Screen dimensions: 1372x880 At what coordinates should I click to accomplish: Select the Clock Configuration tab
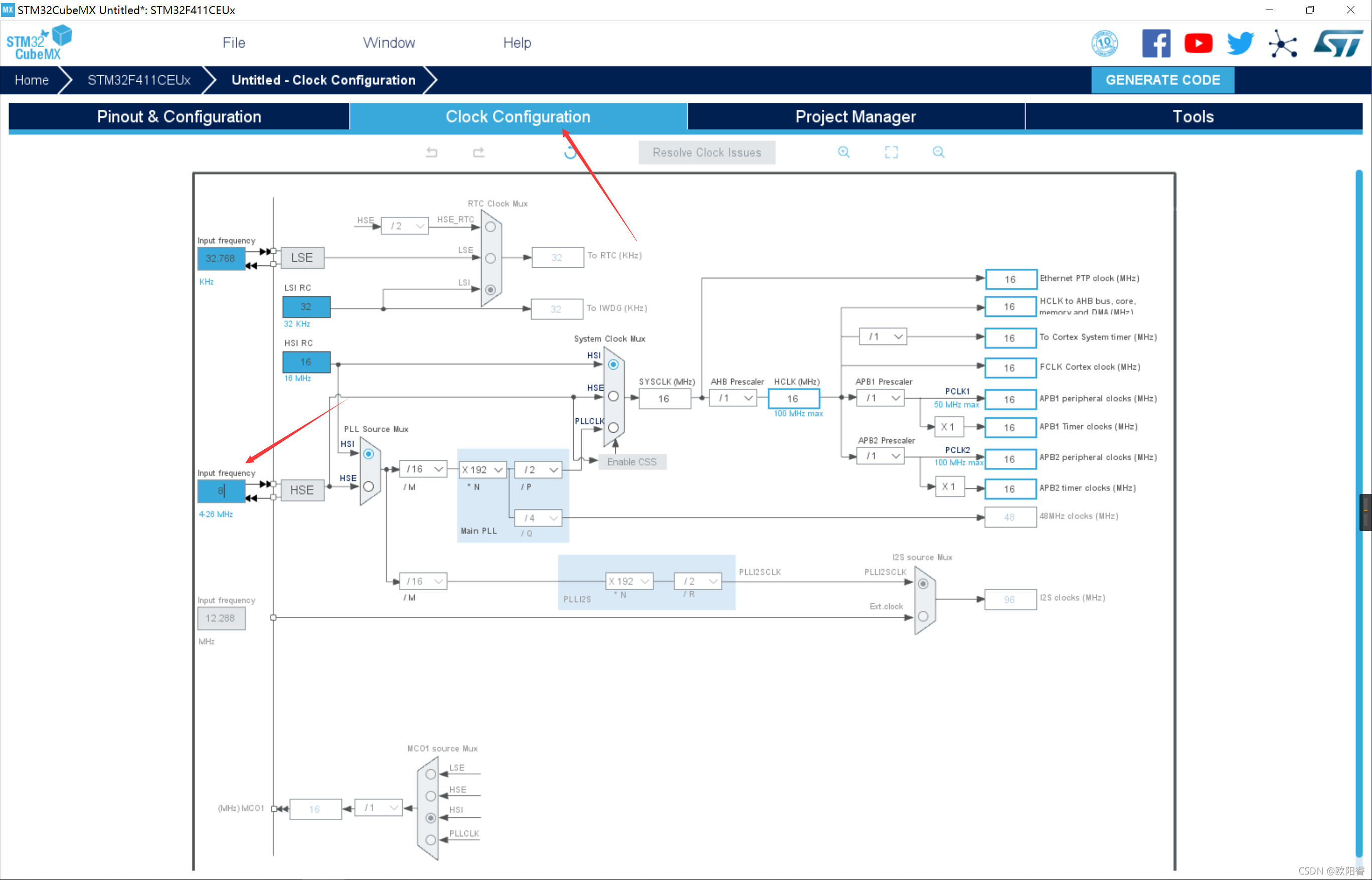[x=516, y=117]
